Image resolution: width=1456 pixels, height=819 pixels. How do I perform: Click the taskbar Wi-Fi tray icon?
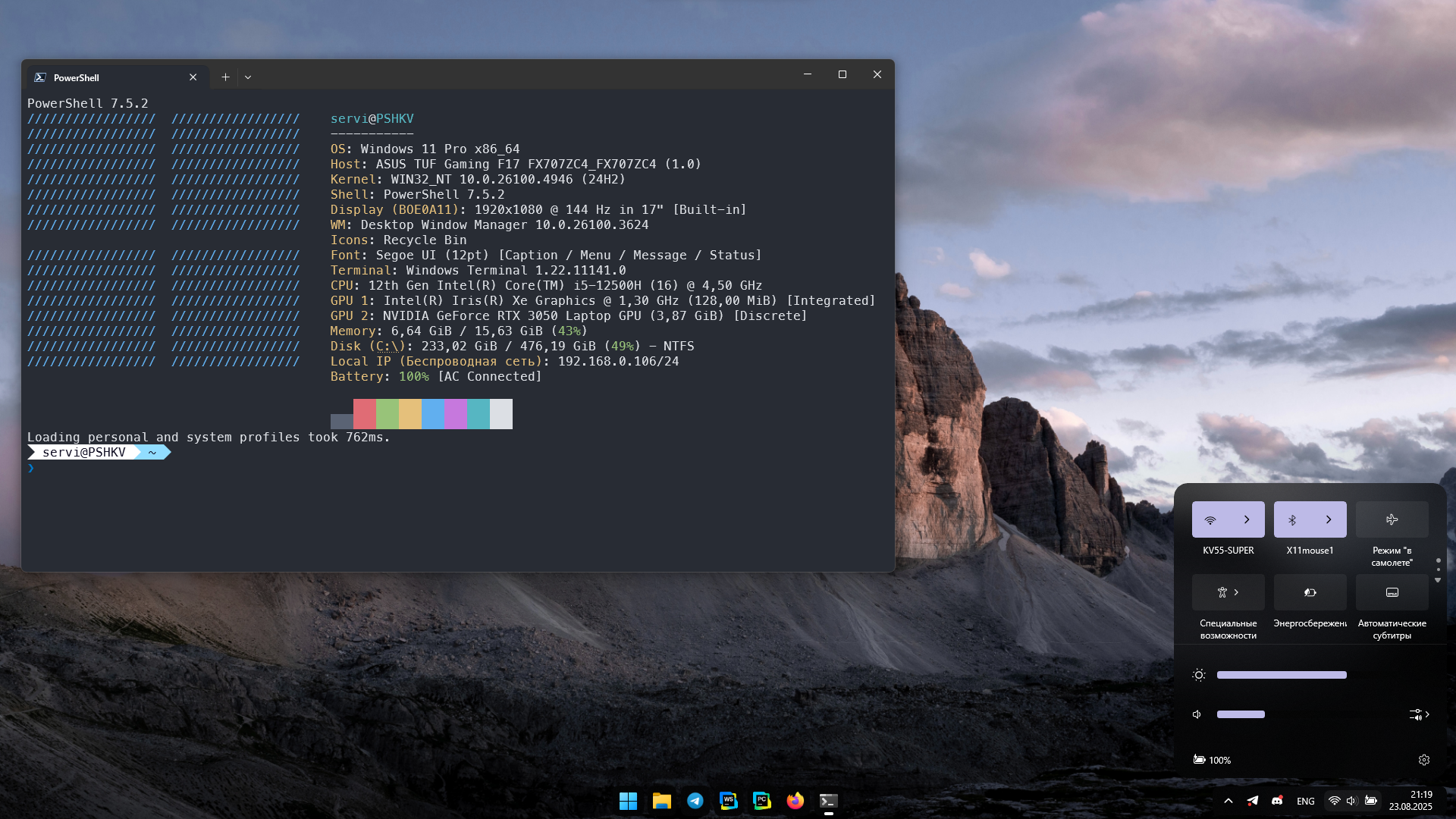tap(1335, 801)
